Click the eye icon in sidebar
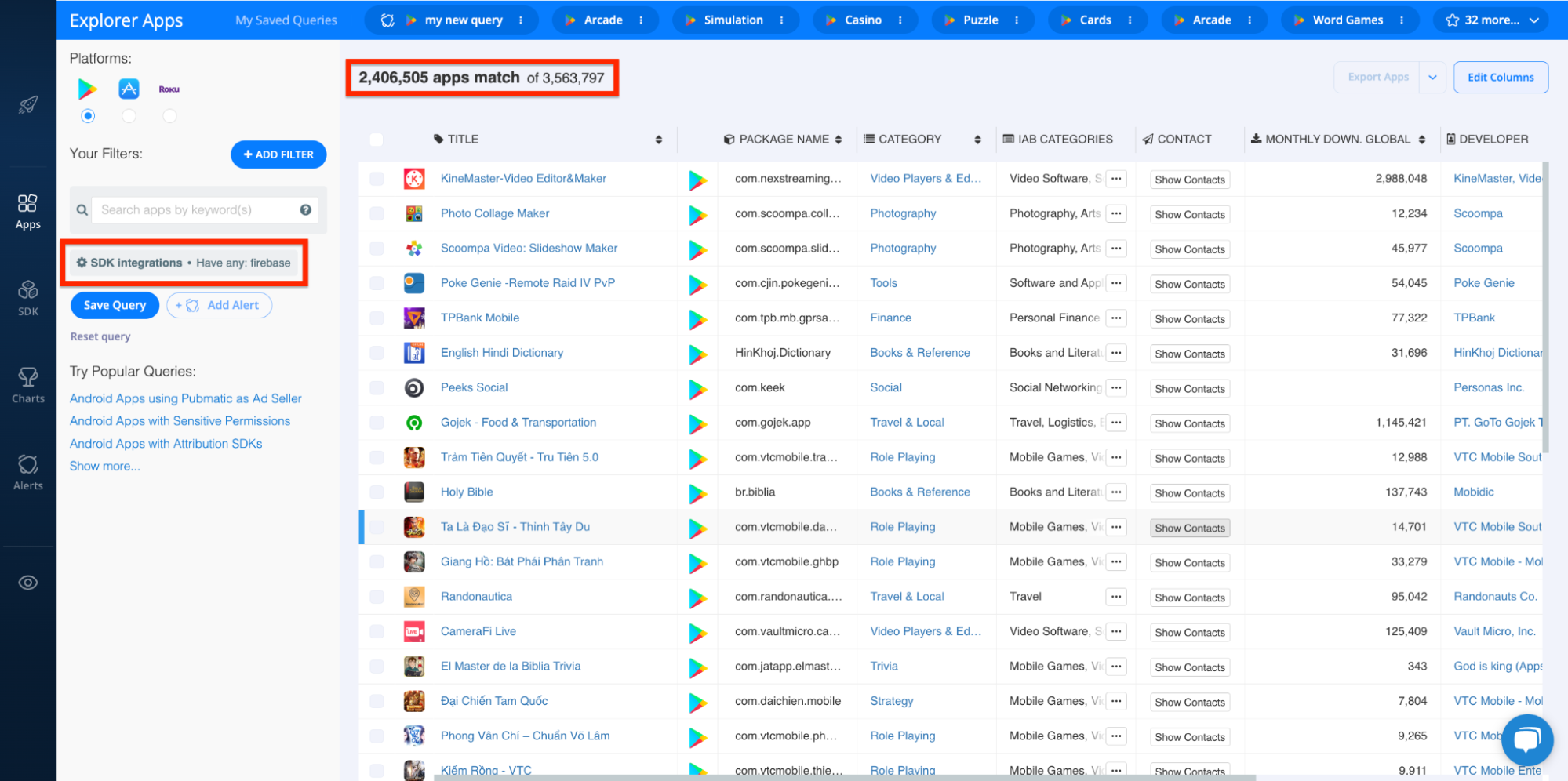 pos(28,583)
